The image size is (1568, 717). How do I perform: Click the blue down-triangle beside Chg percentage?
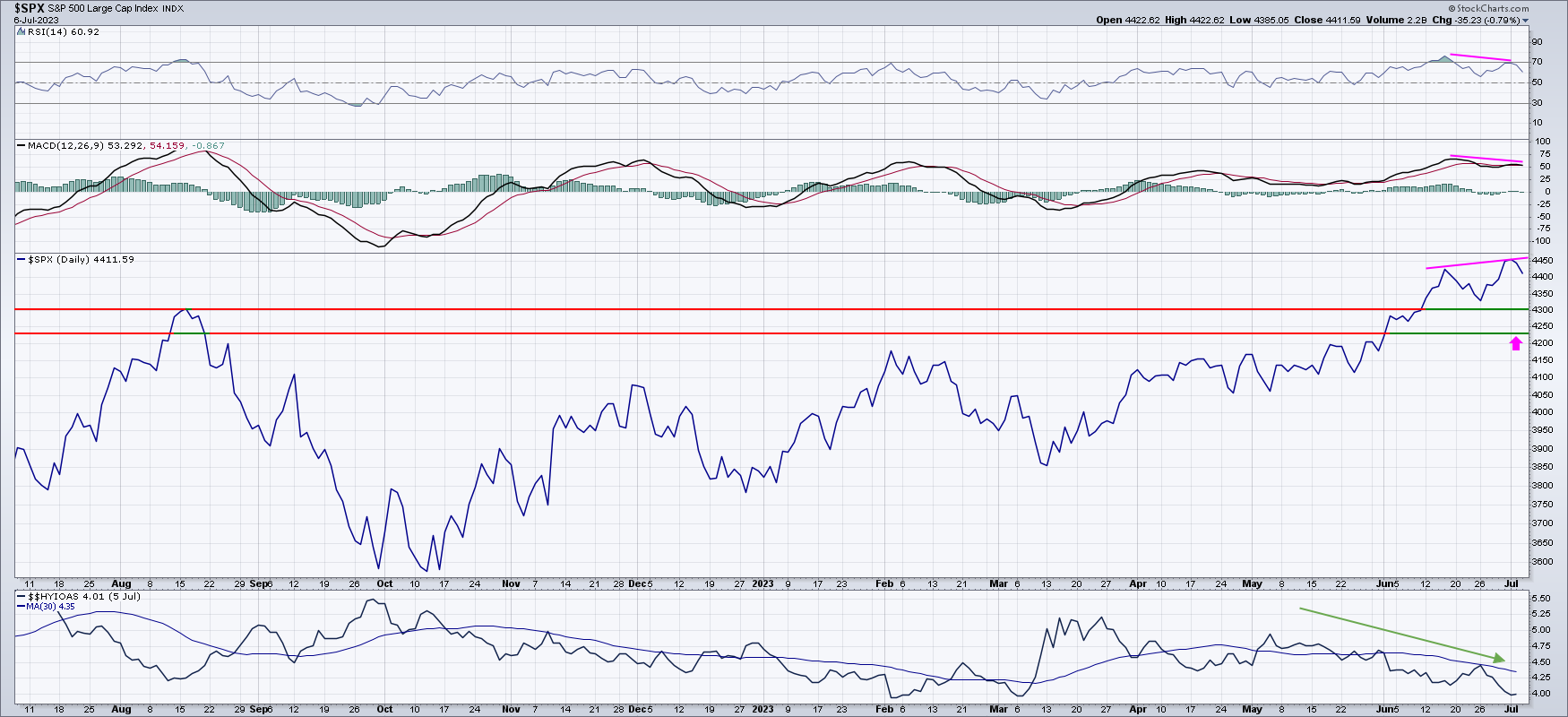point(1525,21)
